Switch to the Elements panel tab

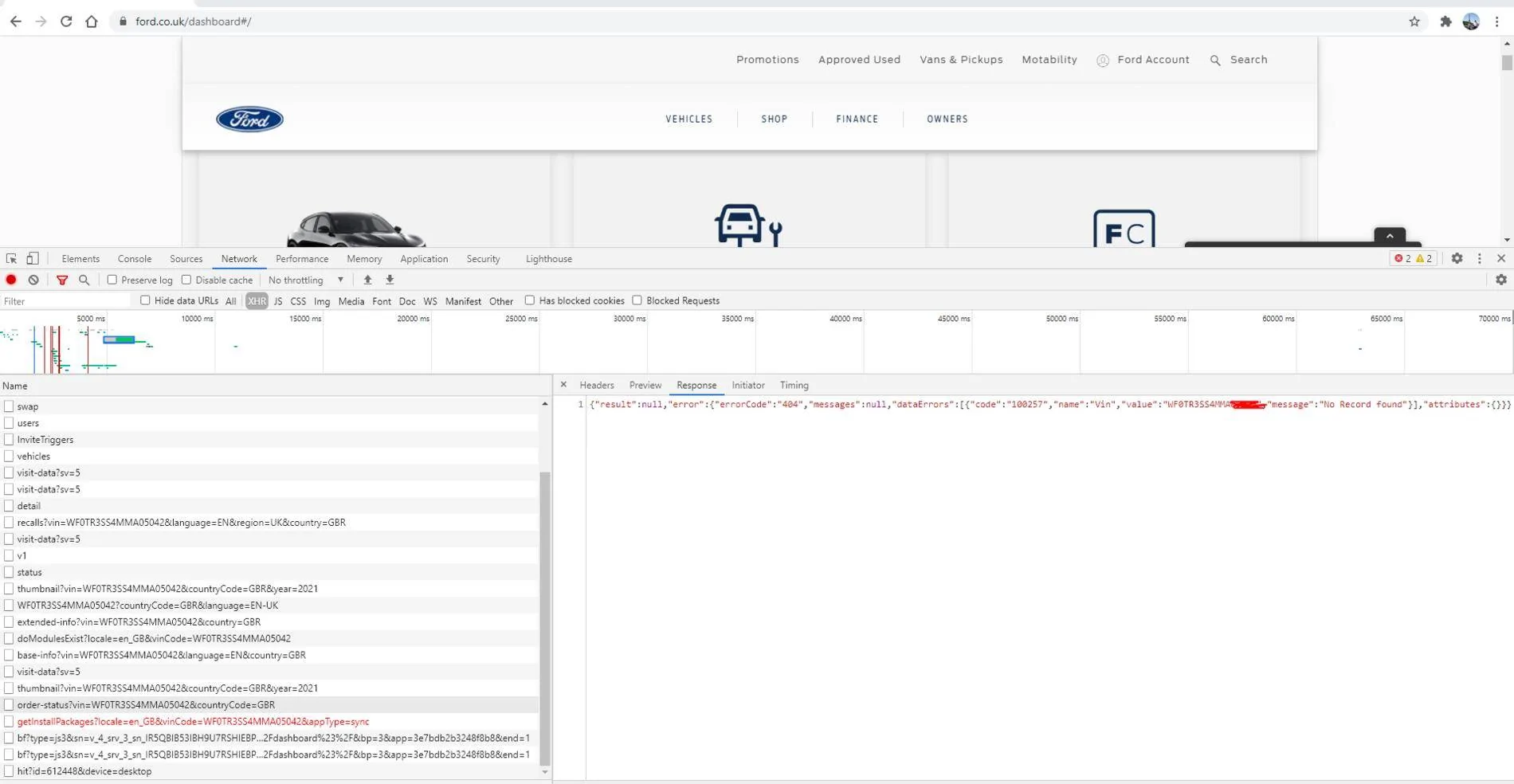click(80, 258)
